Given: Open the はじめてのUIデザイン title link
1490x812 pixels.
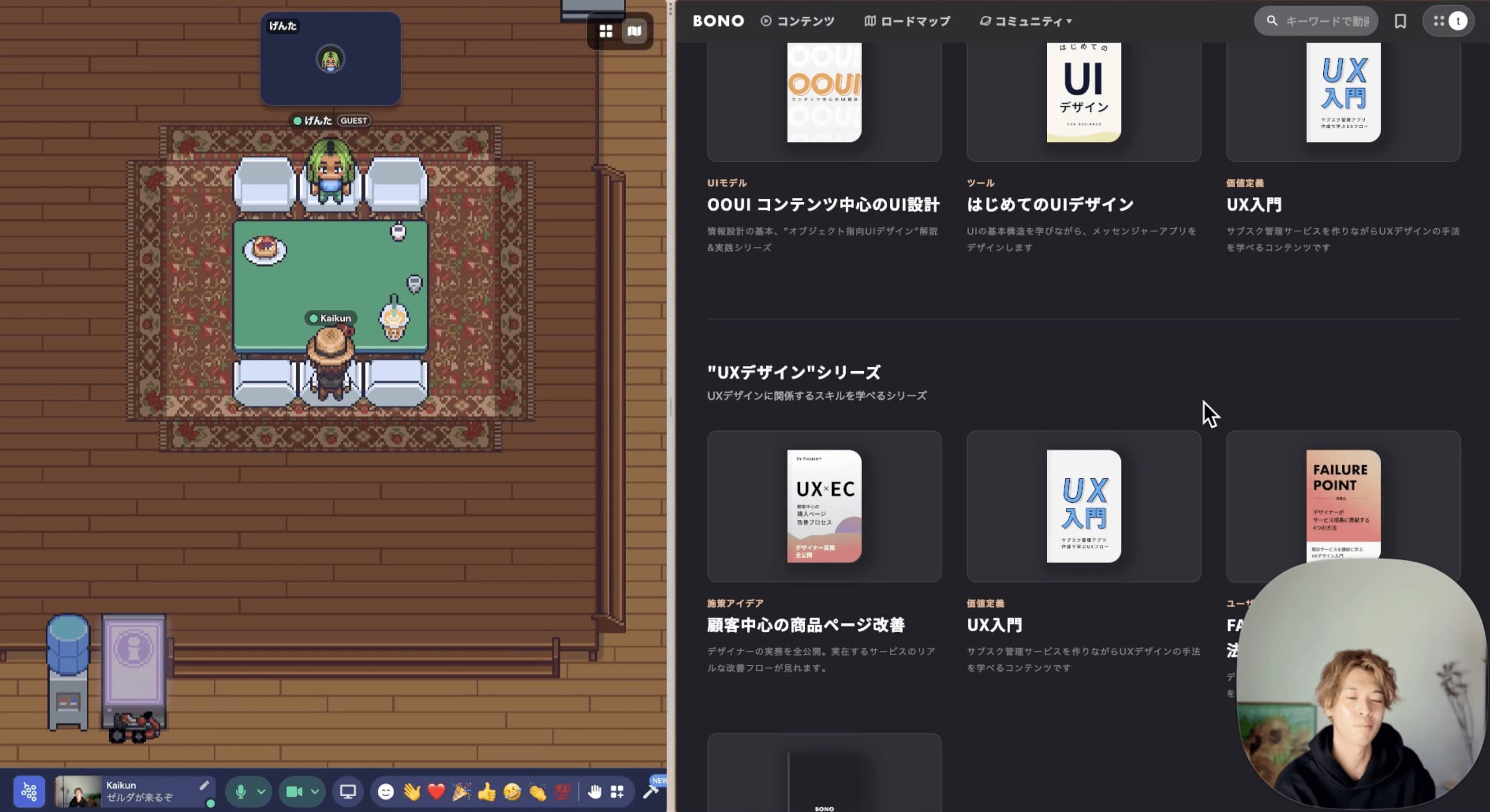Looking at the screenshot, I should [x=1050, y=204].
